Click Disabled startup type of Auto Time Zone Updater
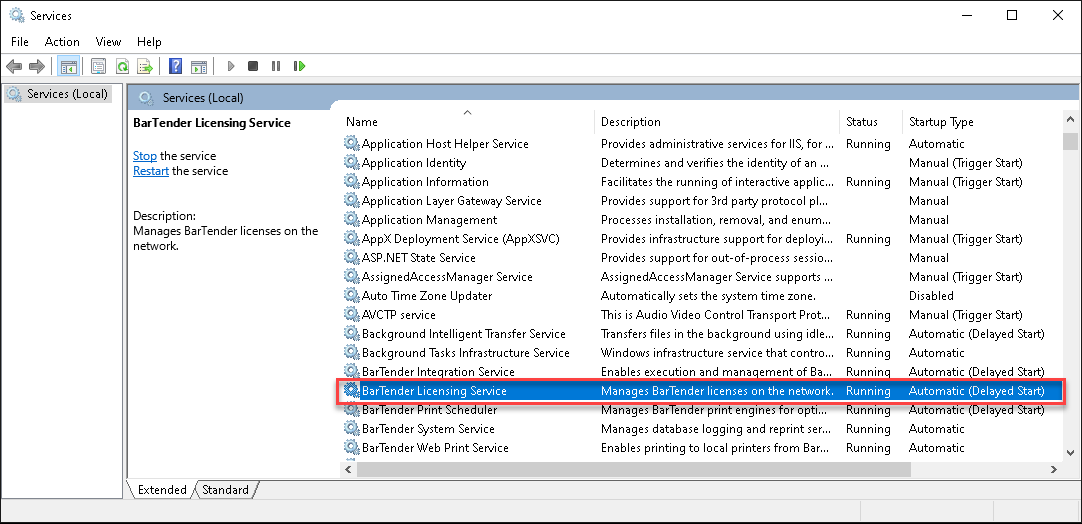This screenshot has width=1082, height=524. (931, 295)
